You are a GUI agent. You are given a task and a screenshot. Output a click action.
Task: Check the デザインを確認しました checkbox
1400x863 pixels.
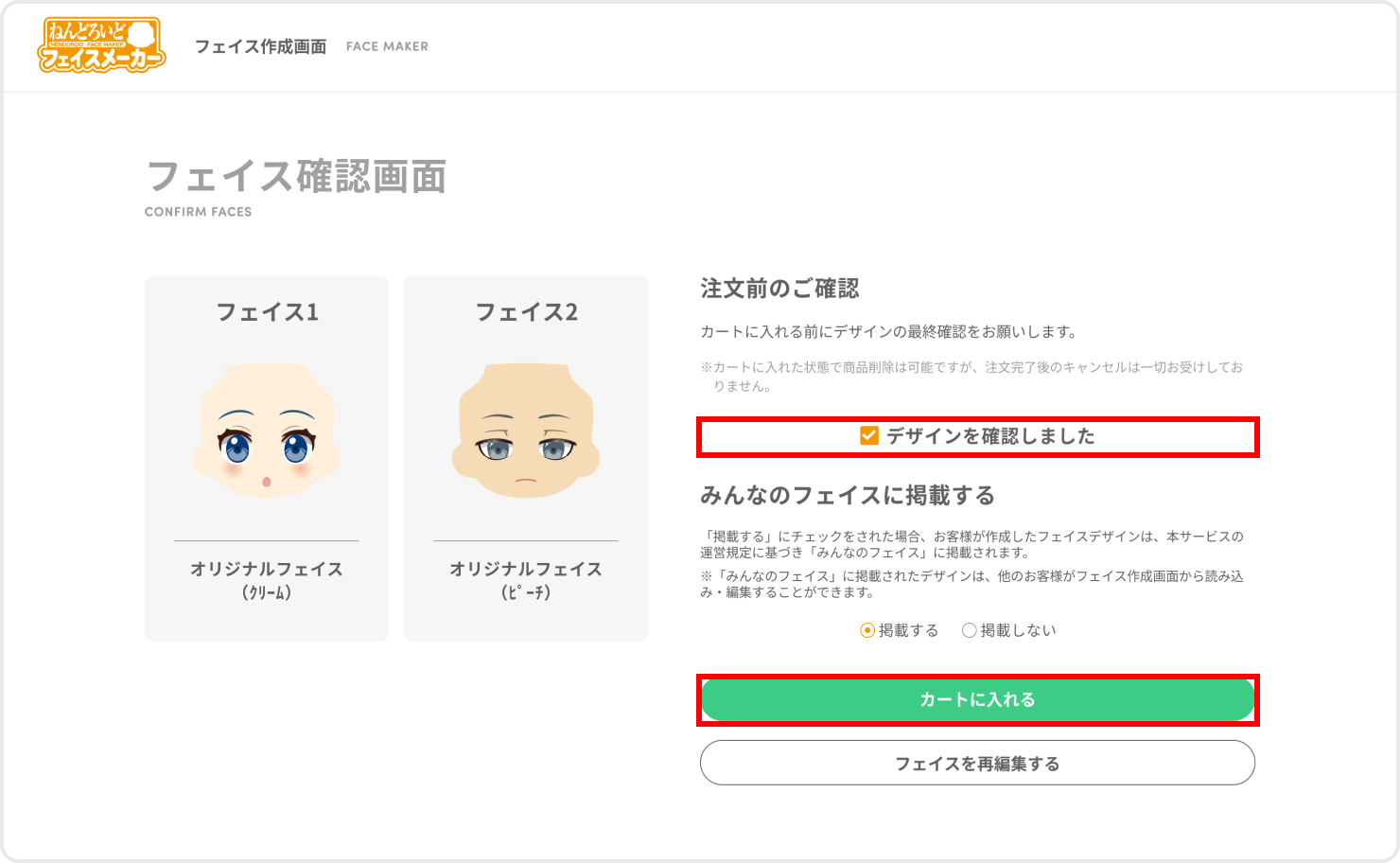pyautogui.click(x=868, y=435)
